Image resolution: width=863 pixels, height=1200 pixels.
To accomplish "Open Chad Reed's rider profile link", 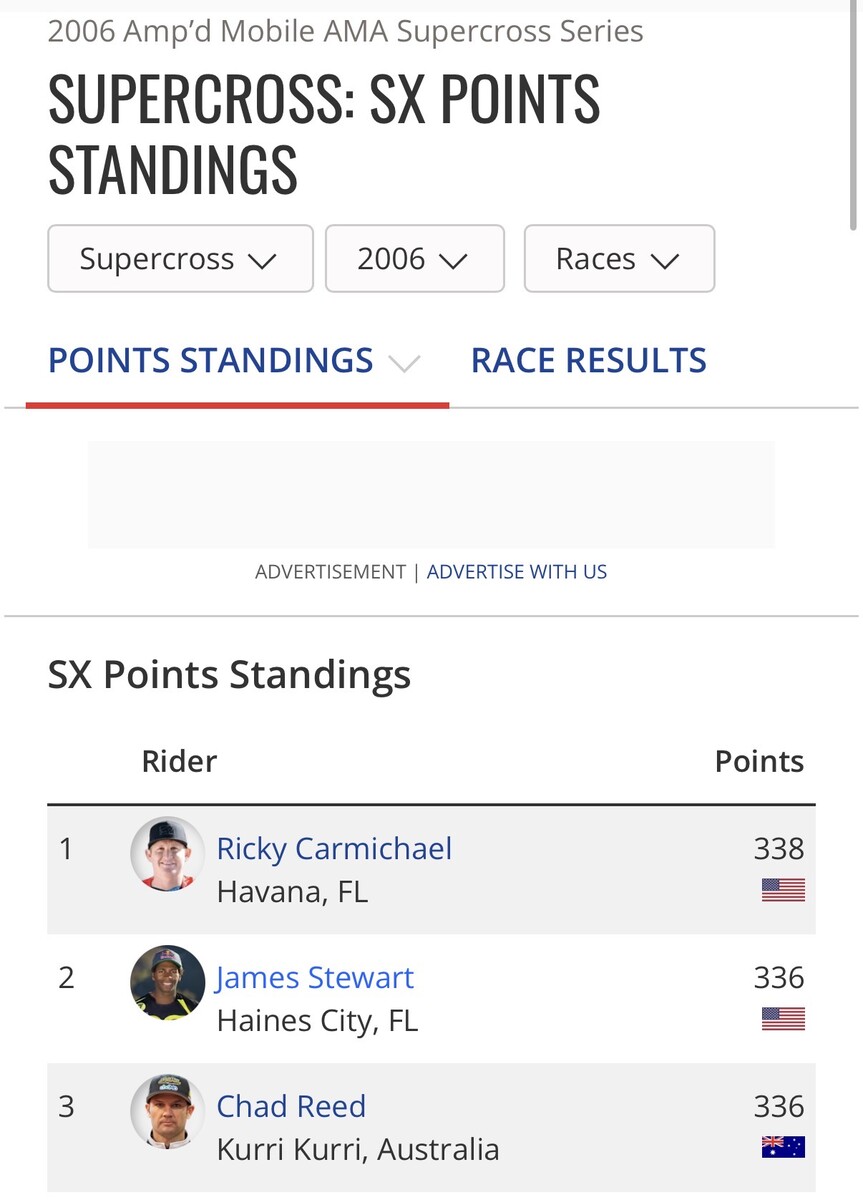I will pyautogui.click(x=291, y=1106).
